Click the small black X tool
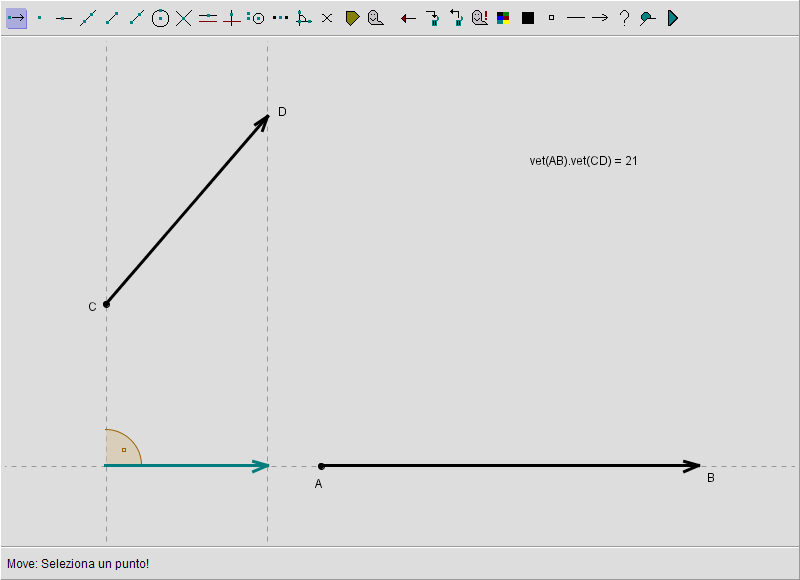800x580 pixels. pos(327,18)
